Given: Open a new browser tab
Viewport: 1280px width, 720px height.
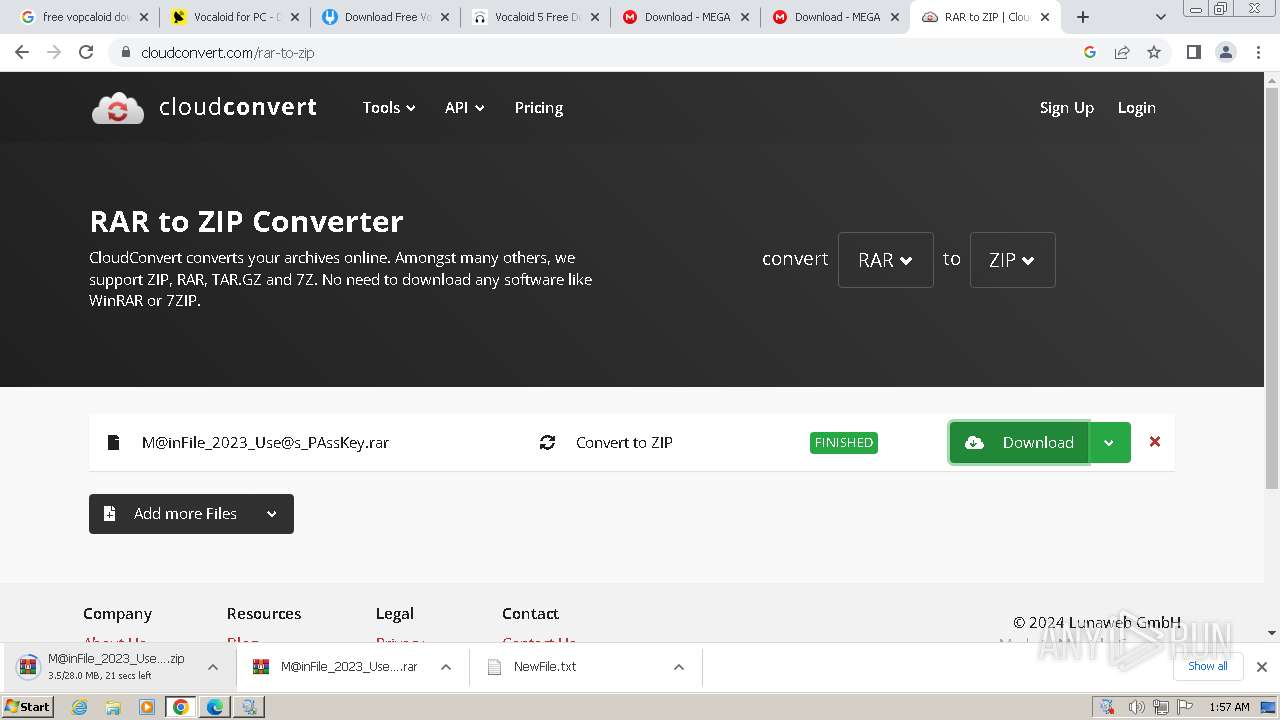Looking at the screenshot, I should pos(1083,17).
